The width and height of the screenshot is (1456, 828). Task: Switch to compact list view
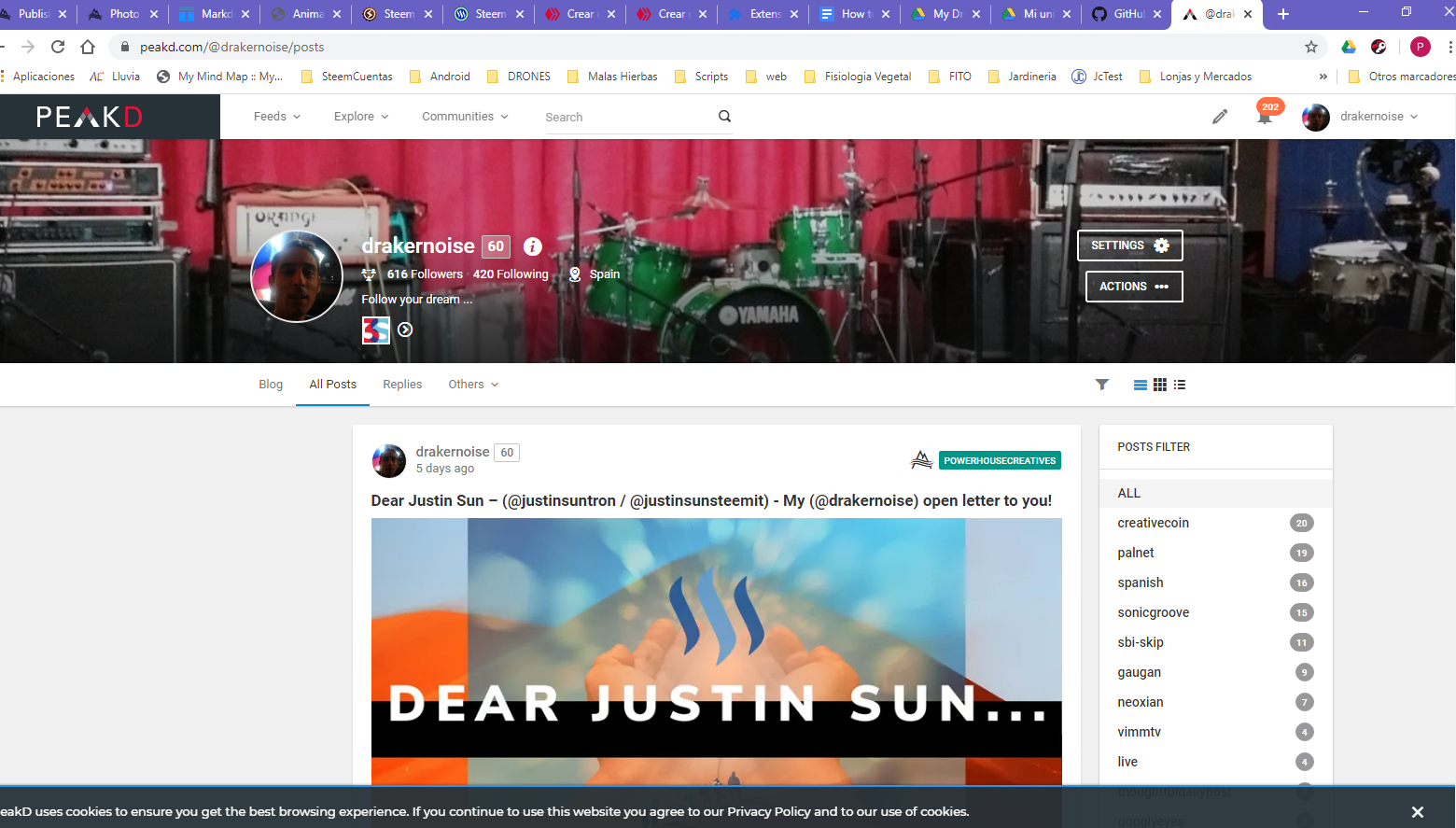1180,385
